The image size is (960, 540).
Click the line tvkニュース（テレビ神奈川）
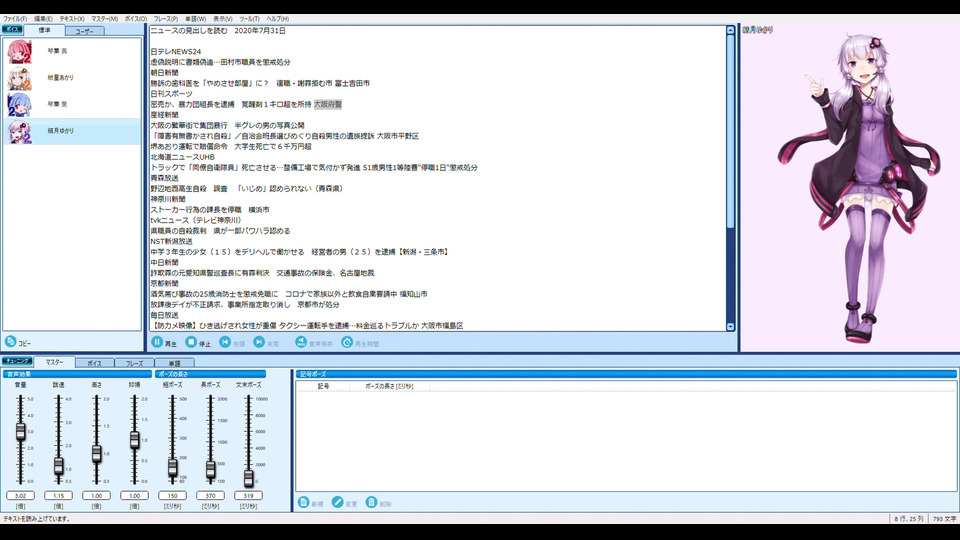(196, 220)
